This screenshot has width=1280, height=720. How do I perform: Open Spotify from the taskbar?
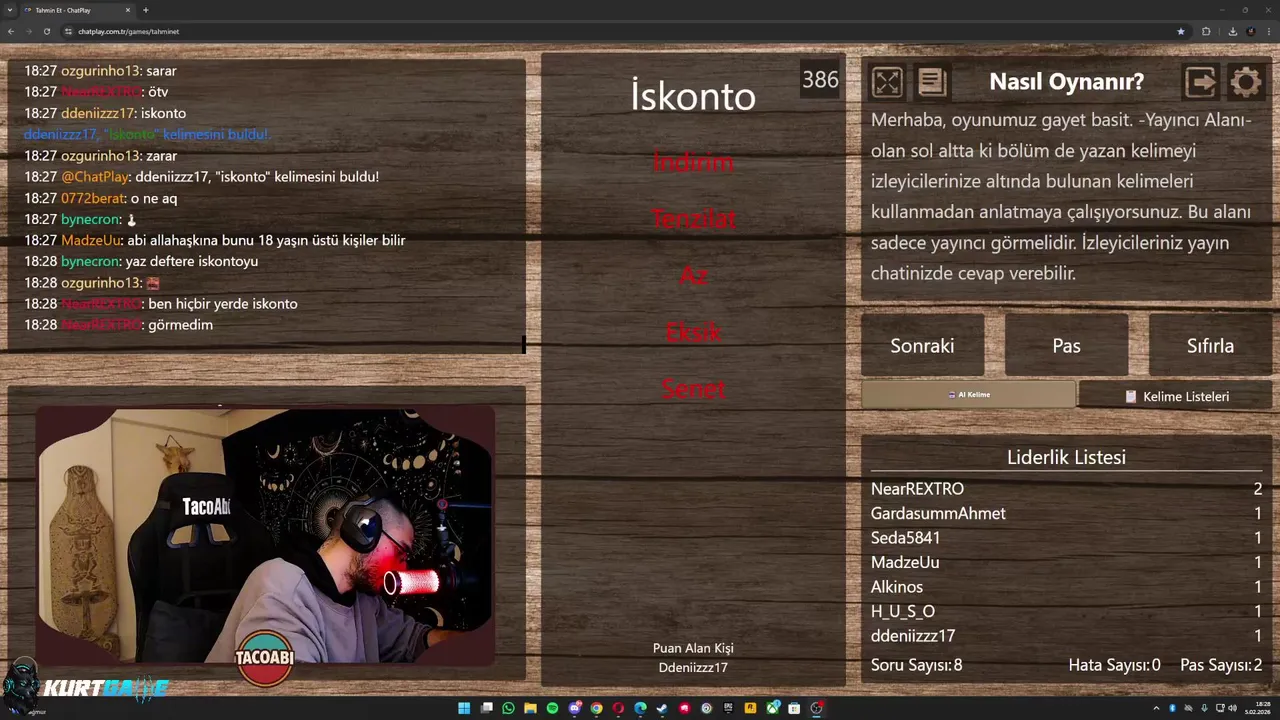pyautogui.click(x=552, y=708)
